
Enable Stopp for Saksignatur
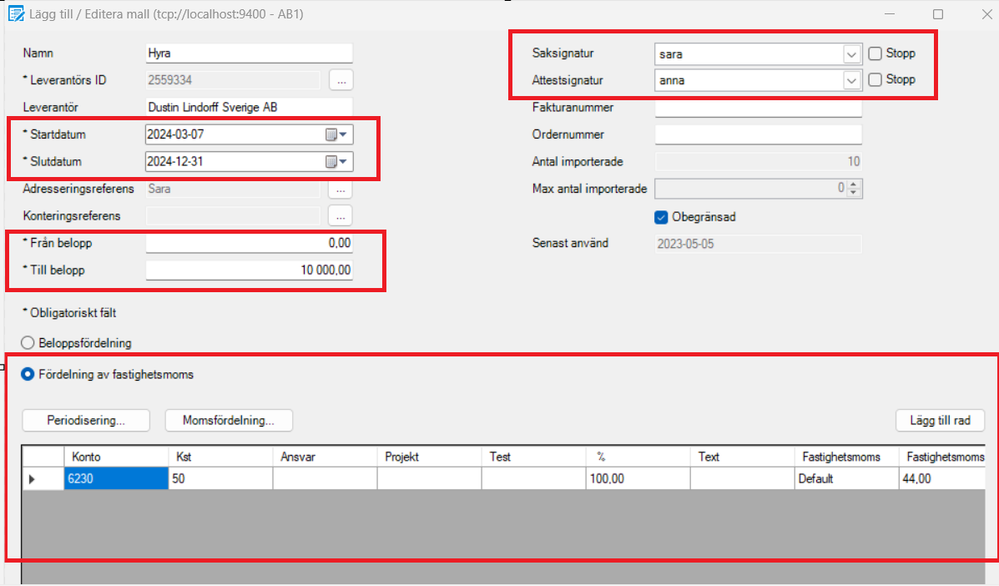[875, 54]
